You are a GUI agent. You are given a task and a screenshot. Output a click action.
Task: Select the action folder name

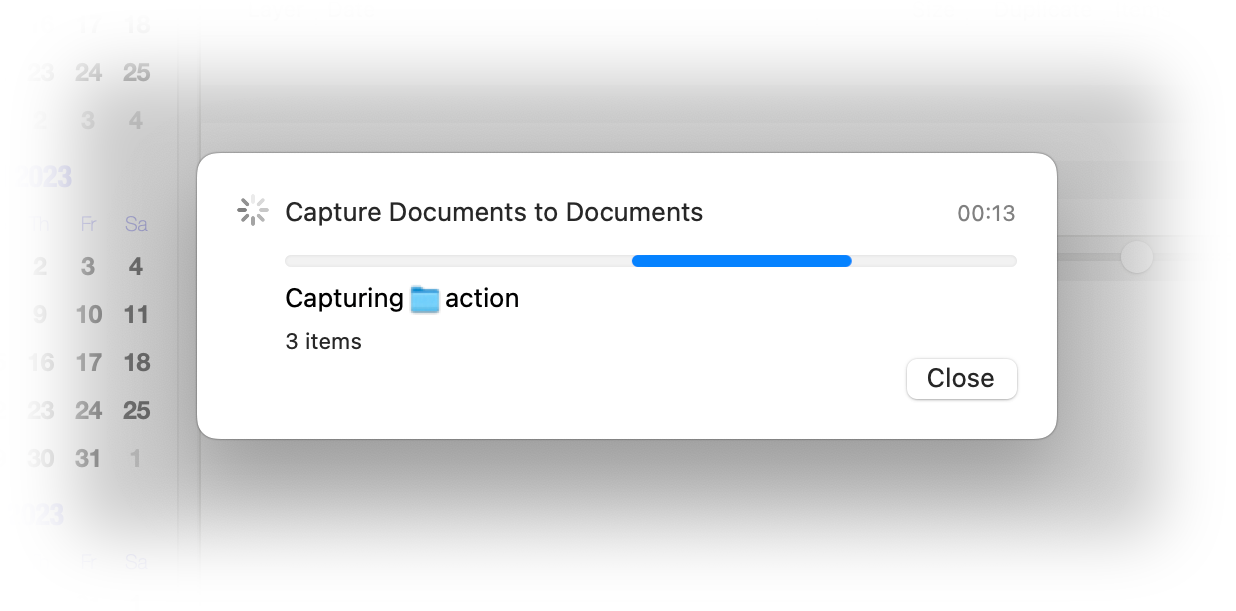[482, 298]
